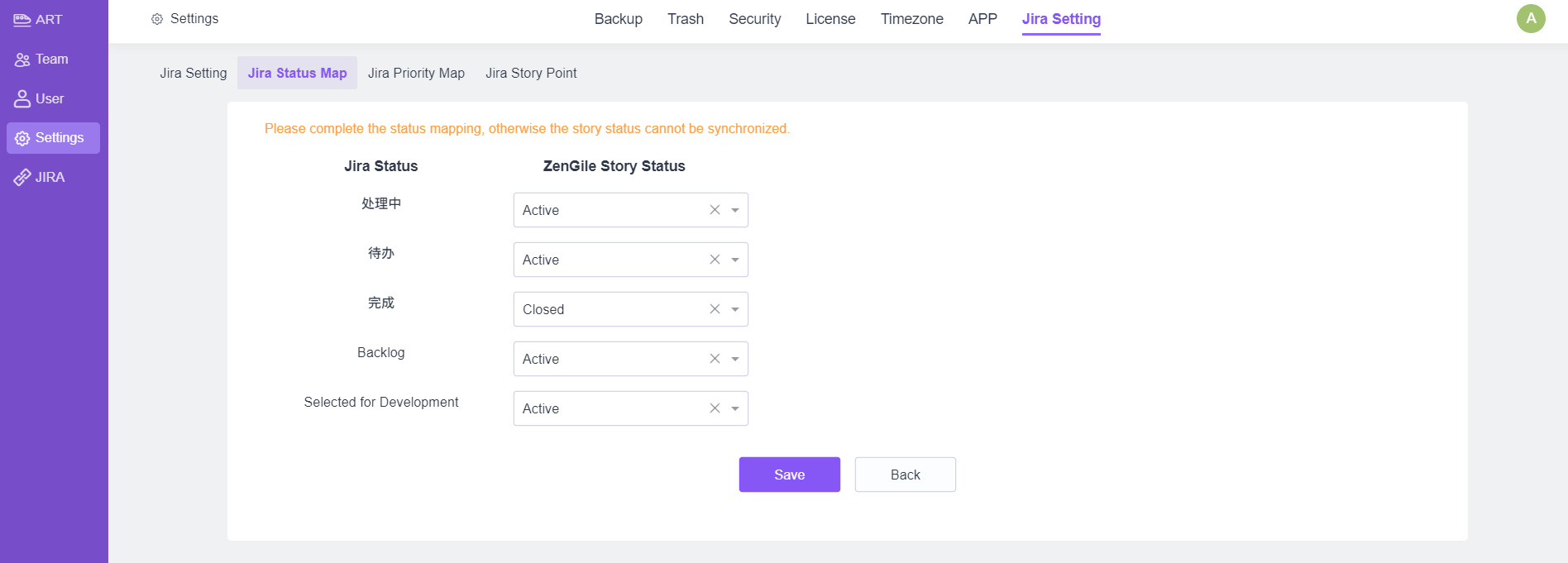Go to the Backup tab
The image size is (1568, 563).
618,19
